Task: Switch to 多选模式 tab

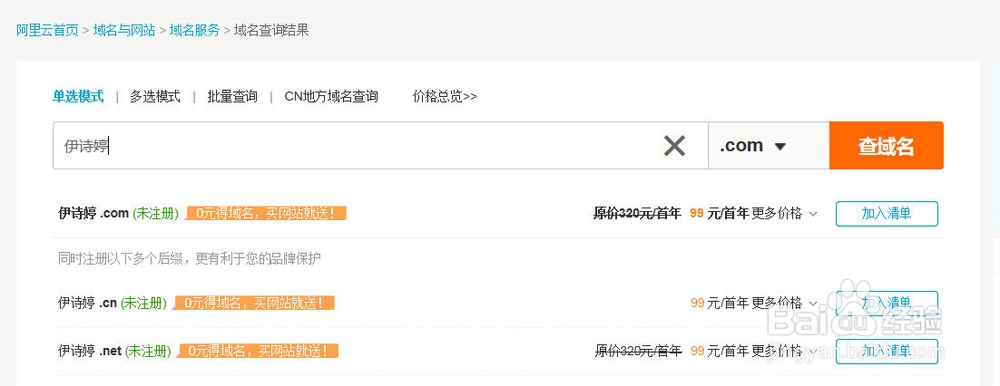Action: tap(155, 96)
